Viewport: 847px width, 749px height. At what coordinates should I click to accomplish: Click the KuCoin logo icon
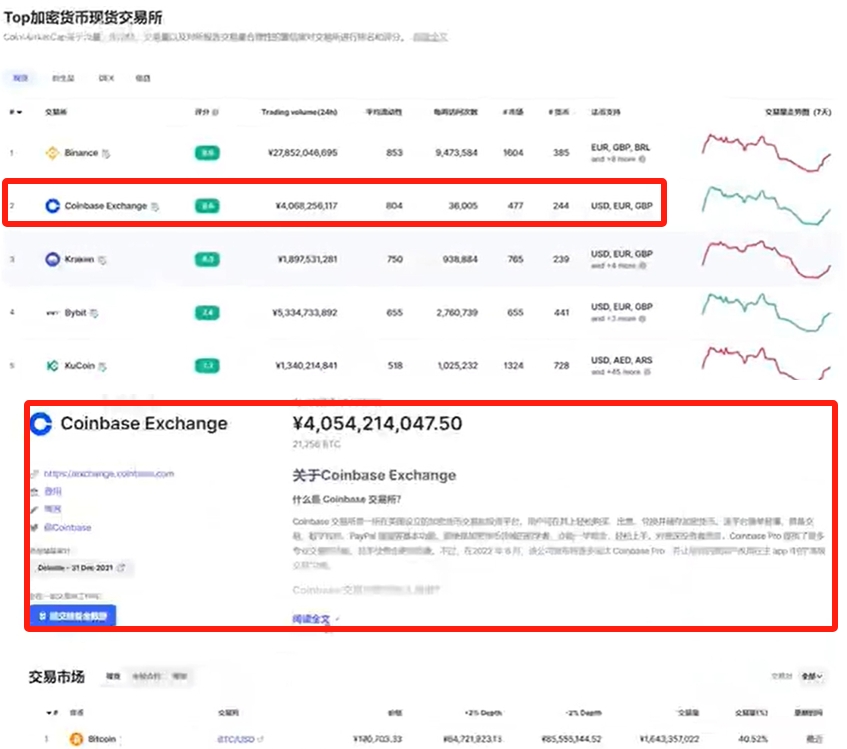52,366
